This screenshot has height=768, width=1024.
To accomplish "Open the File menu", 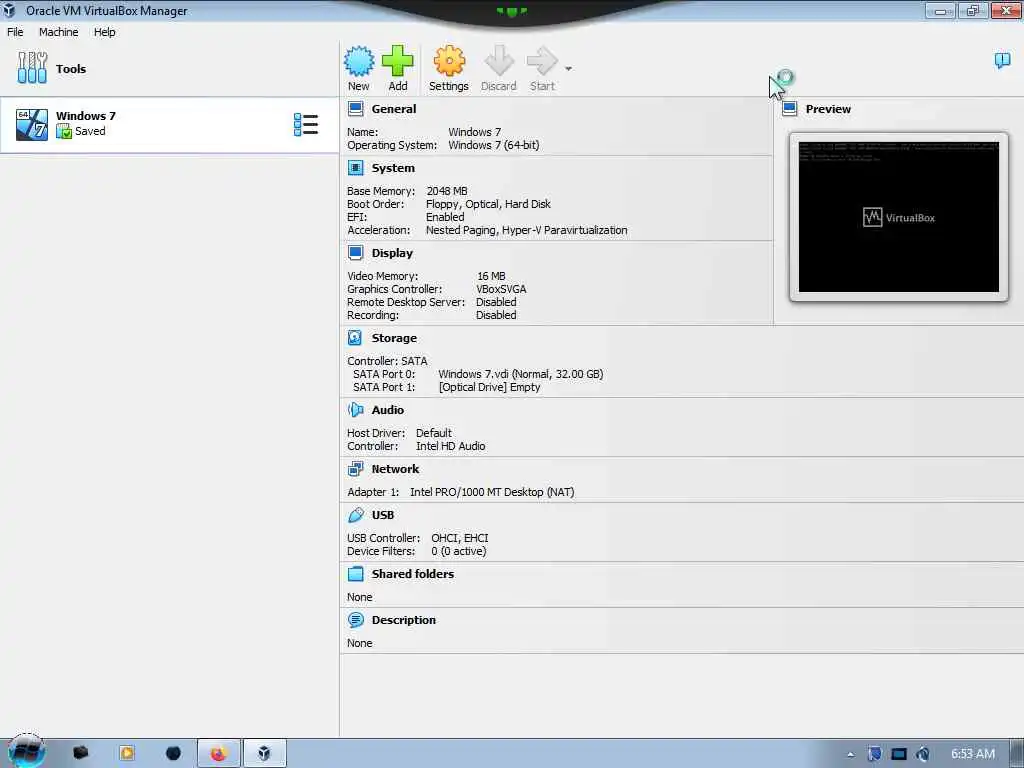I will coord(15,32).
